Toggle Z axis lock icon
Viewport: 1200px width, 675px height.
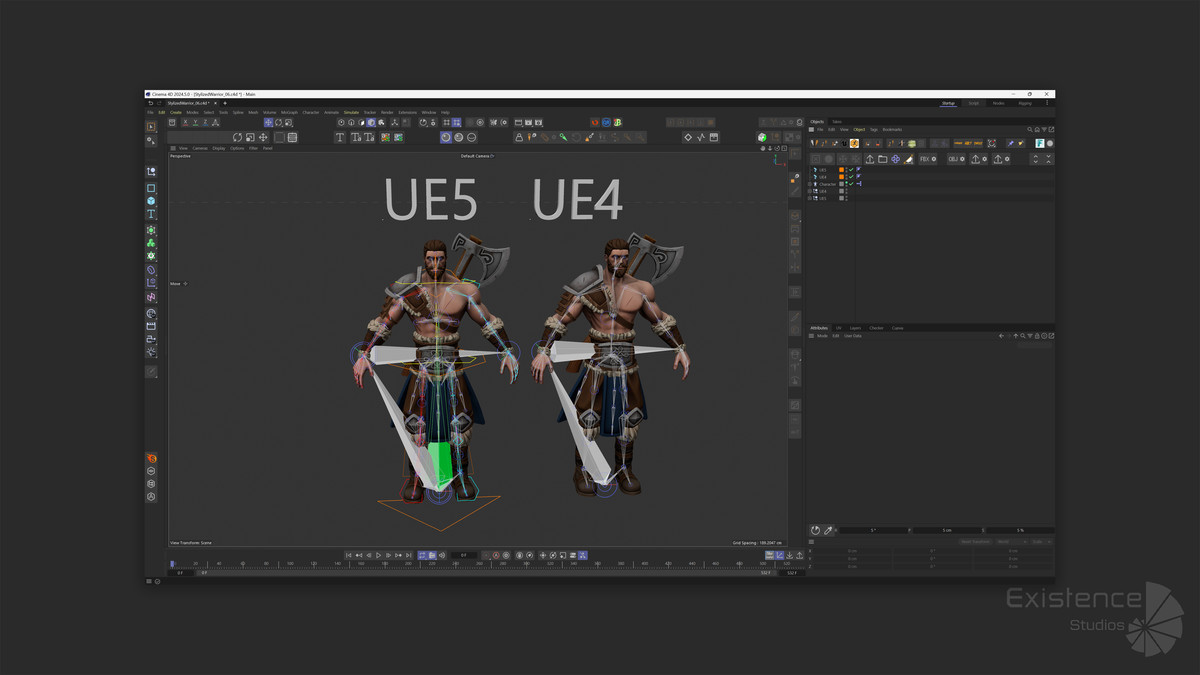(206, 122)
